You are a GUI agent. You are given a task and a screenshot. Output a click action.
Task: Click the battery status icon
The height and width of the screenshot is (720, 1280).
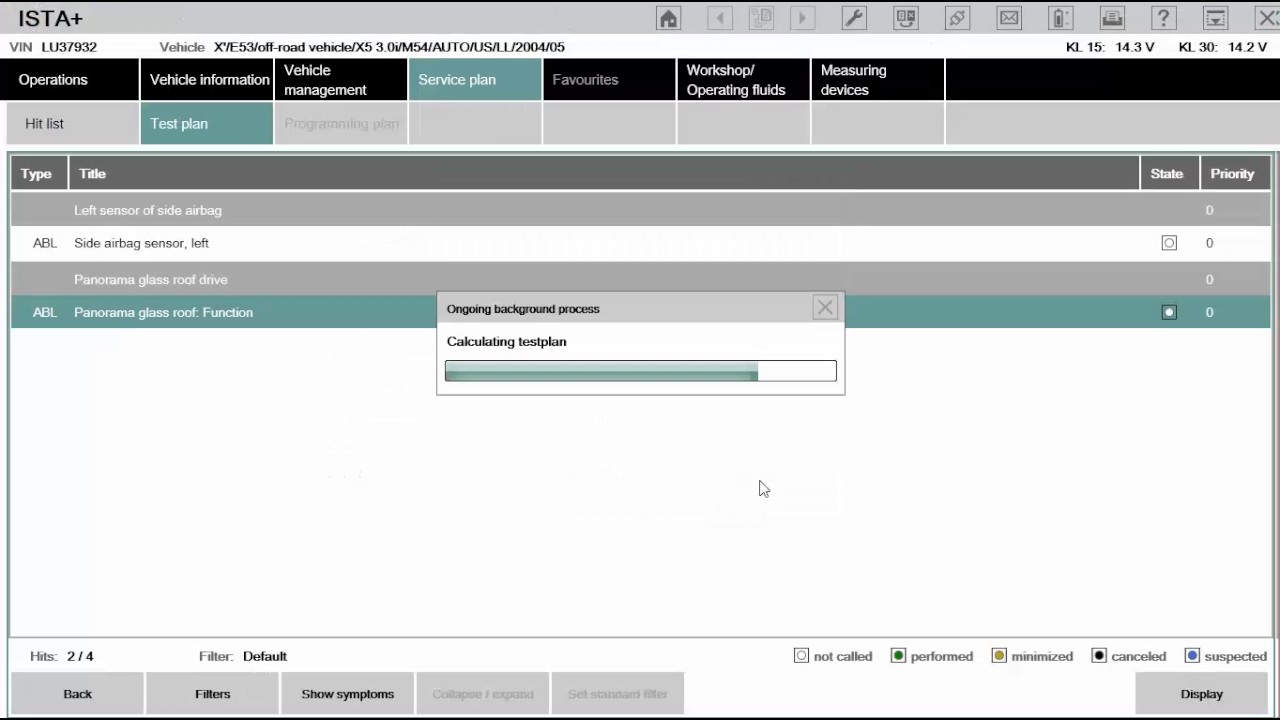(1060, 18)
